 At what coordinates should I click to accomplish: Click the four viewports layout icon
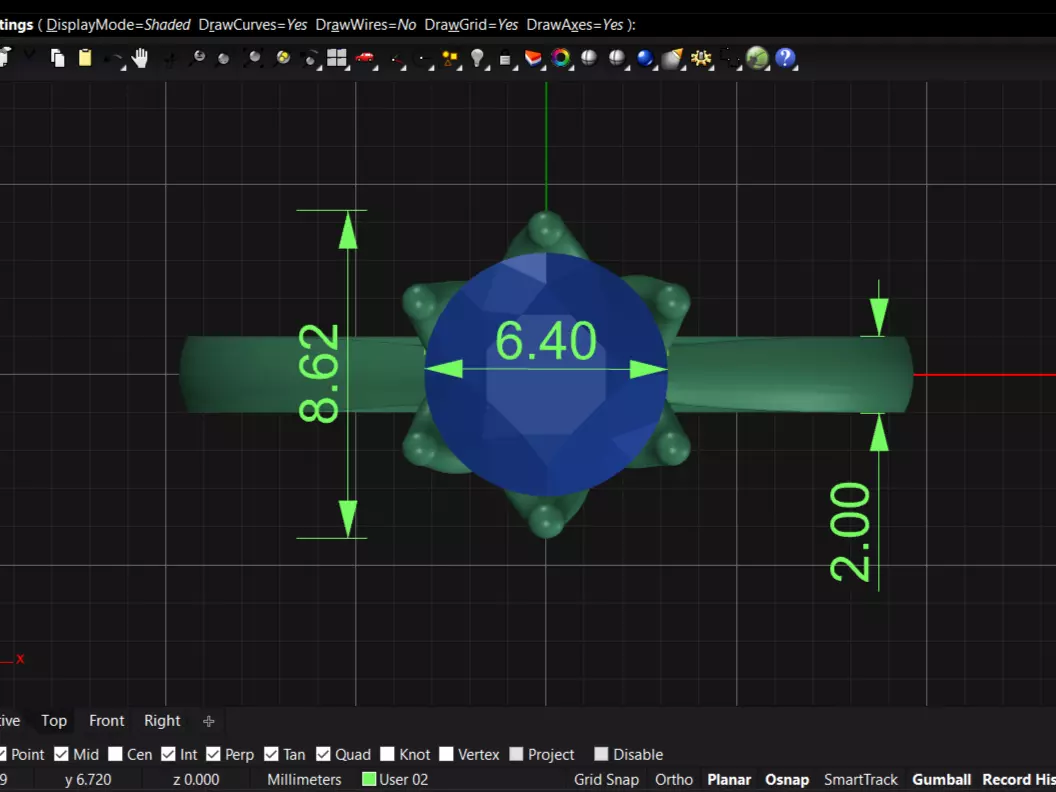pyautogui.click(x=336, y=58)
